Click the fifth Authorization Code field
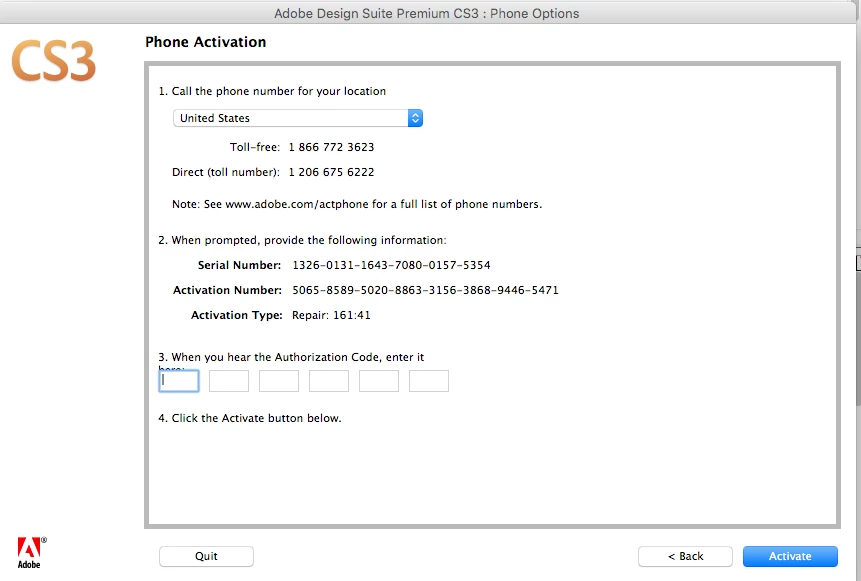 (379, 381)
